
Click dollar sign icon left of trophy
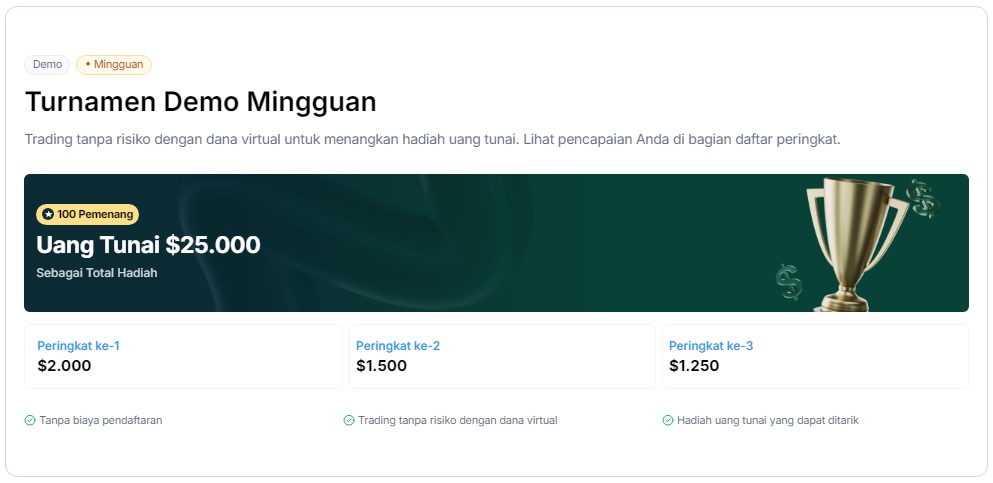(790, 281)
